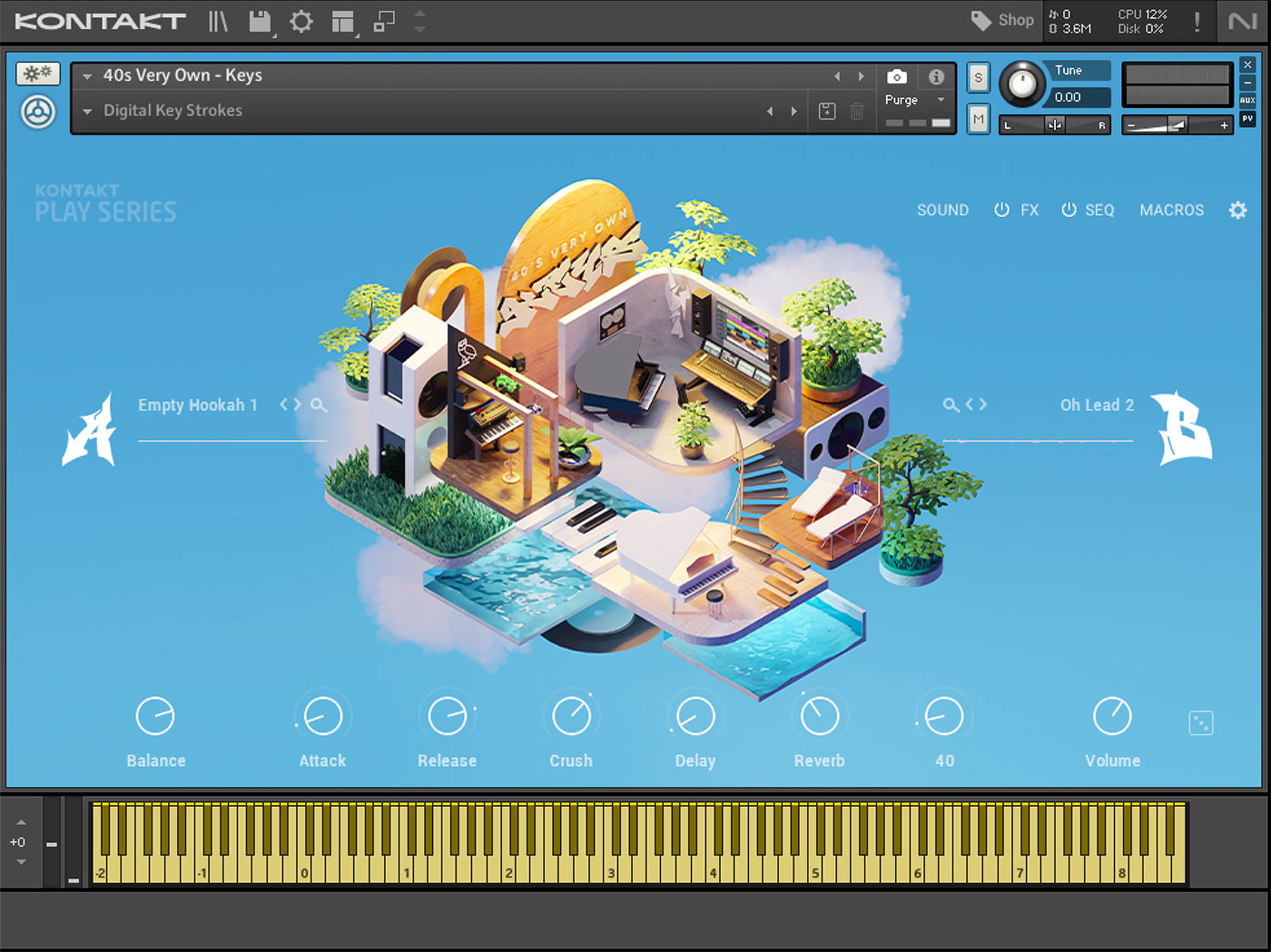Click the master header expand arrows
The image size is (1271, 952).
click(419, 21)
